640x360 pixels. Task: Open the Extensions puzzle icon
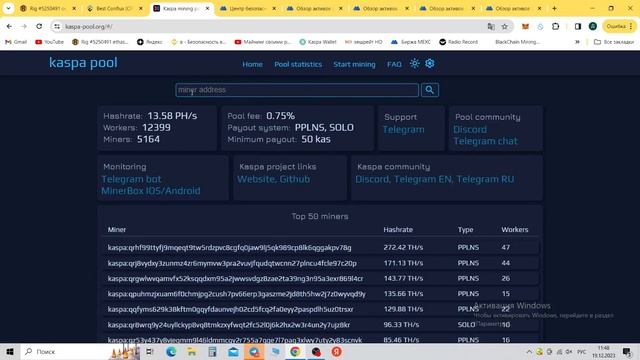click(x=556, y=27)
